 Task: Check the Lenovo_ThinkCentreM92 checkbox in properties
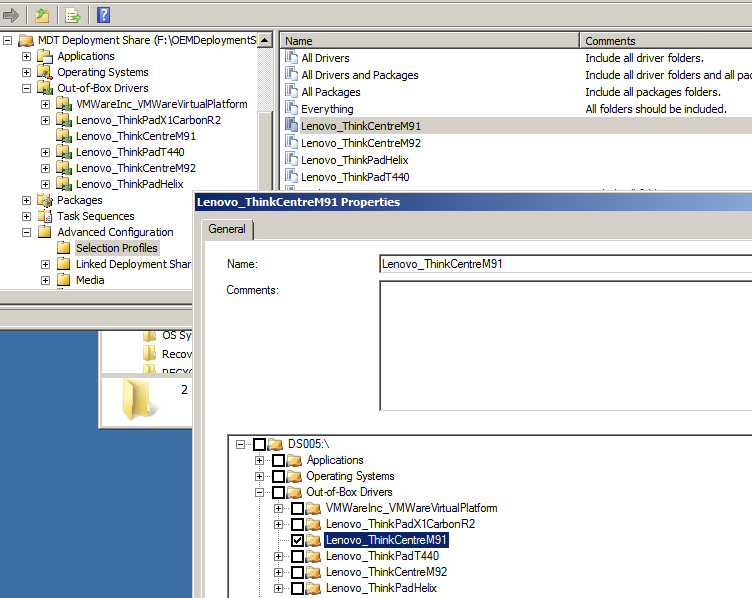(297, 572)
